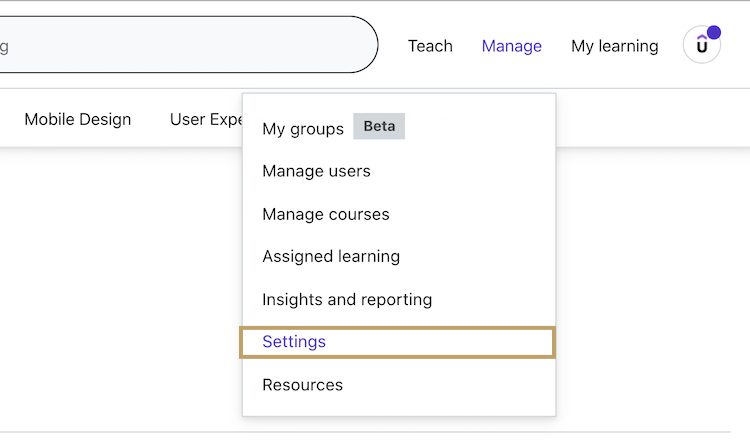Select Assigned learning in the dropdown
The height and width of the screenshot is (441, 750).
(331, 256)
